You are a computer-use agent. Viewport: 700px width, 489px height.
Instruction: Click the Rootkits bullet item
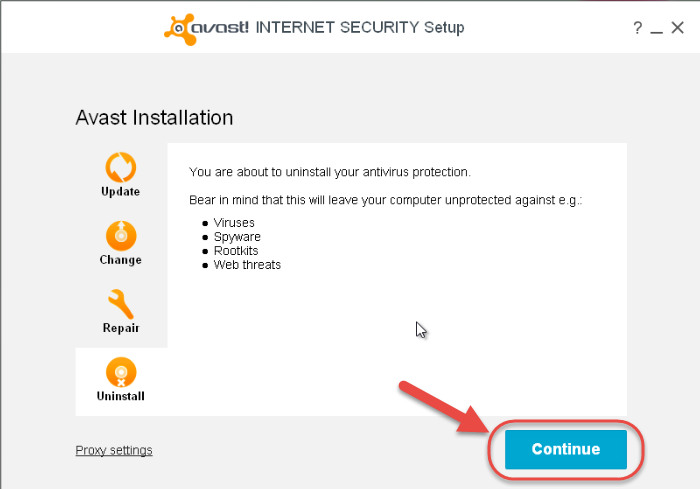[236, 251]
